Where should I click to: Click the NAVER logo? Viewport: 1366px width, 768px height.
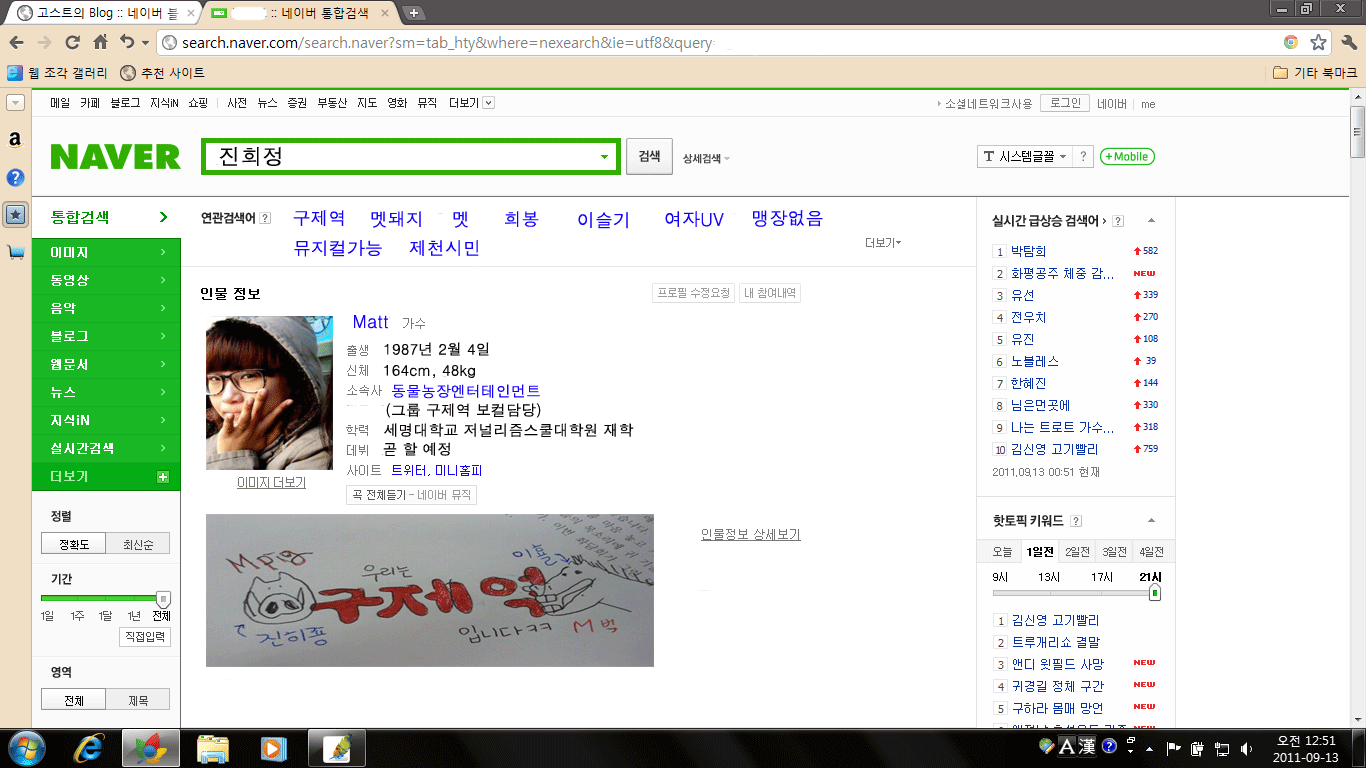coord(115,157)
